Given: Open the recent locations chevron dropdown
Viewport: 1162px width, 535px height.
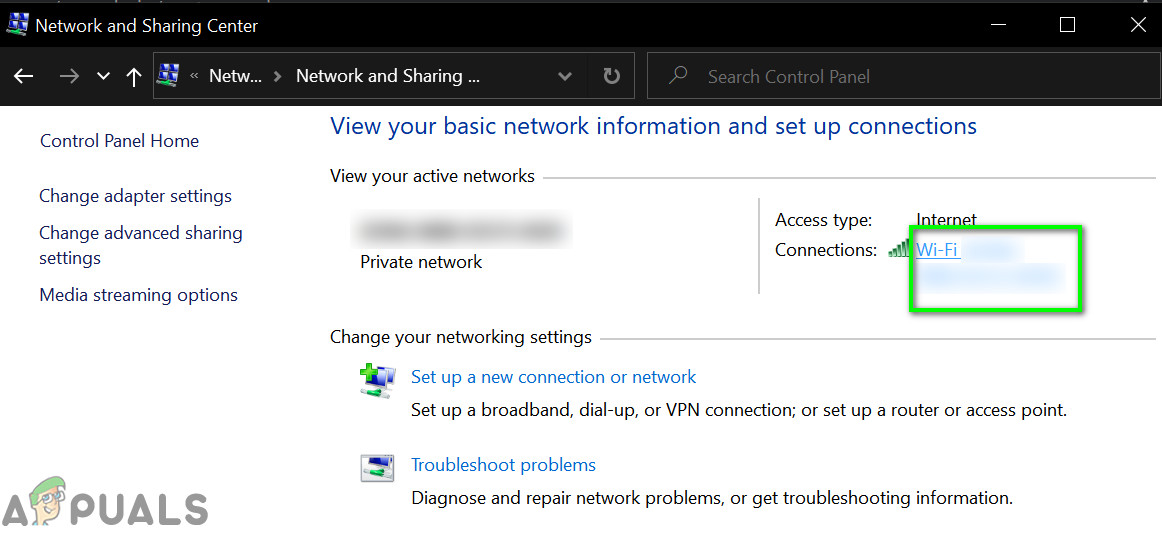Looking at the screenshot, I should click(103, 77).
